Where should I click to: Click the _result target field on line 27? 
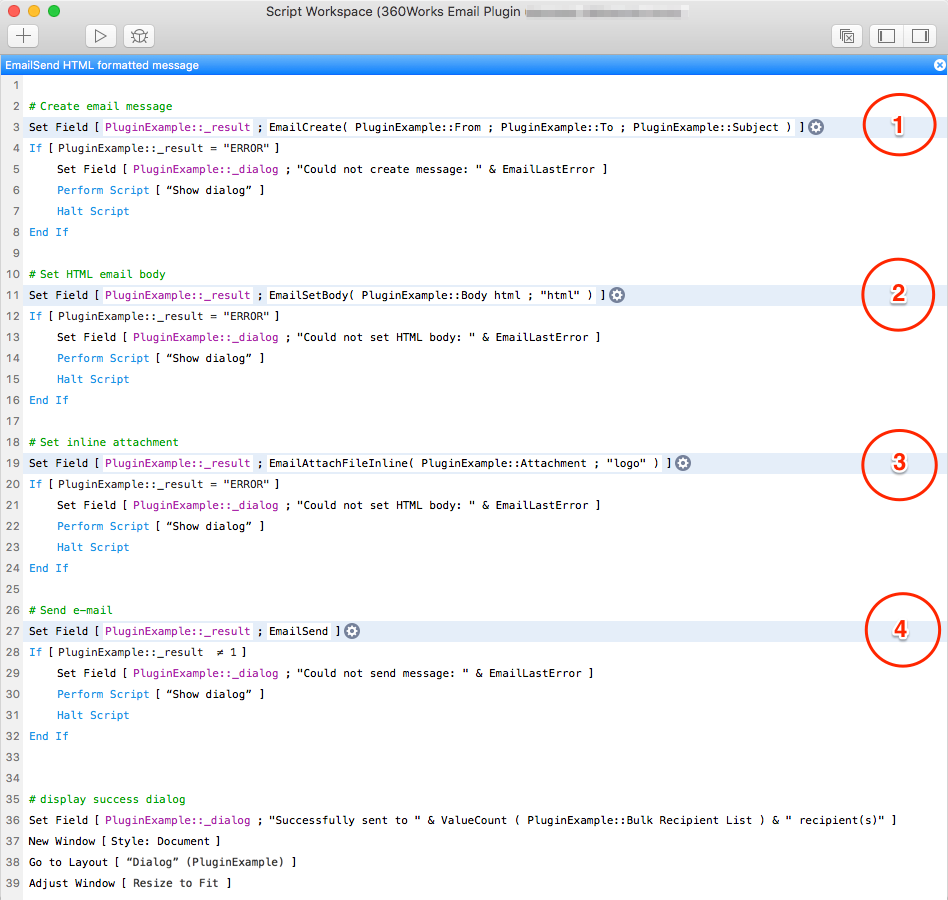(x=177, y=632)
